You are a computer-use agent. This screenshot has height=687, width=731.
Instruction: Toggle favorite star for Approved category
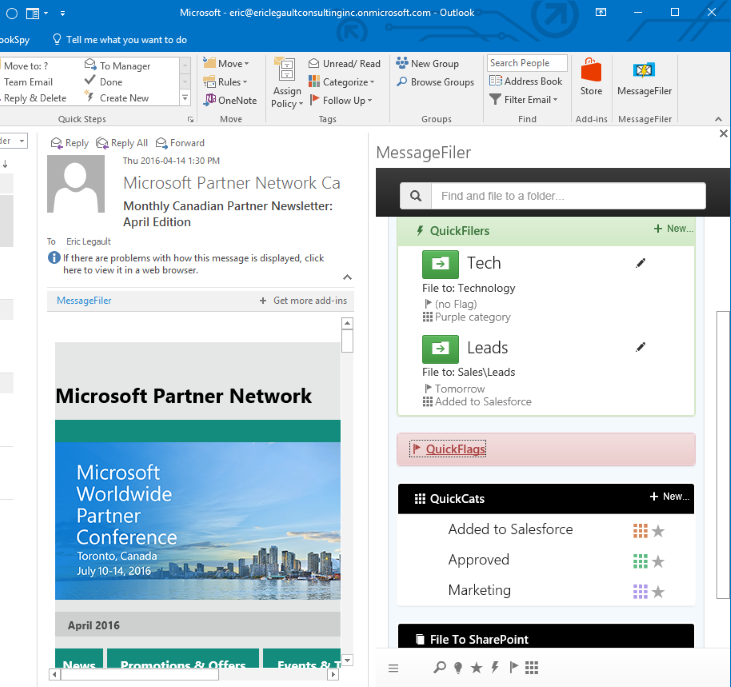[x=658, y=561]
